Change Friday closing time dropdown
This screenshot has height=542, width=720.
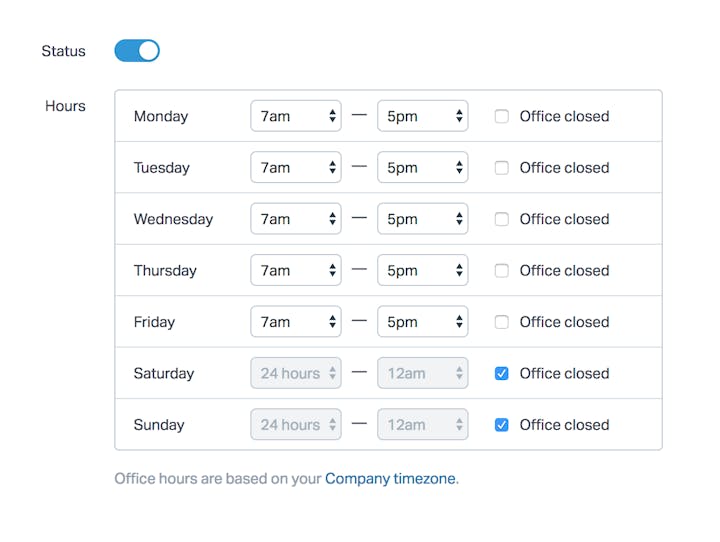(422, 322)
